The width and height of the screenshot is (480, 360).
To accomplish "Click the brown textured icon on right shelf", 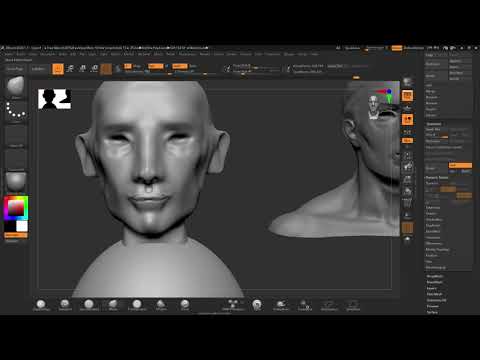I will click(x=407, y=228).
